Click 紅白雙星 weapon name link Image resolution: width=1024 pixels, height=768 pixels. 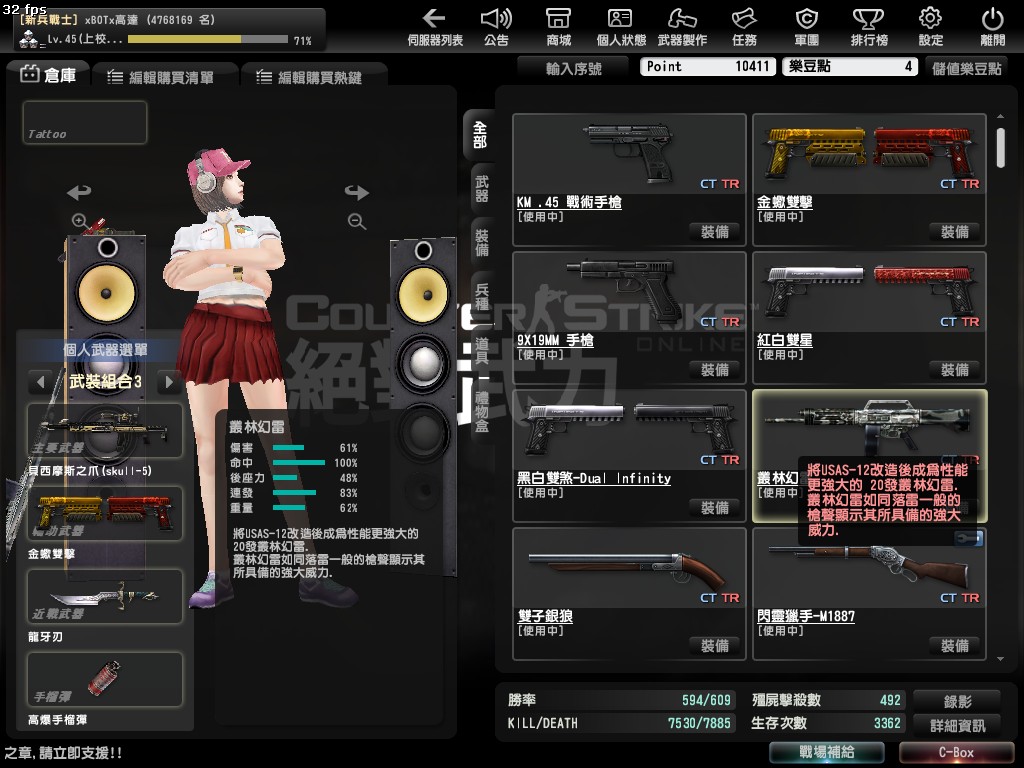[x=784, y=340]
